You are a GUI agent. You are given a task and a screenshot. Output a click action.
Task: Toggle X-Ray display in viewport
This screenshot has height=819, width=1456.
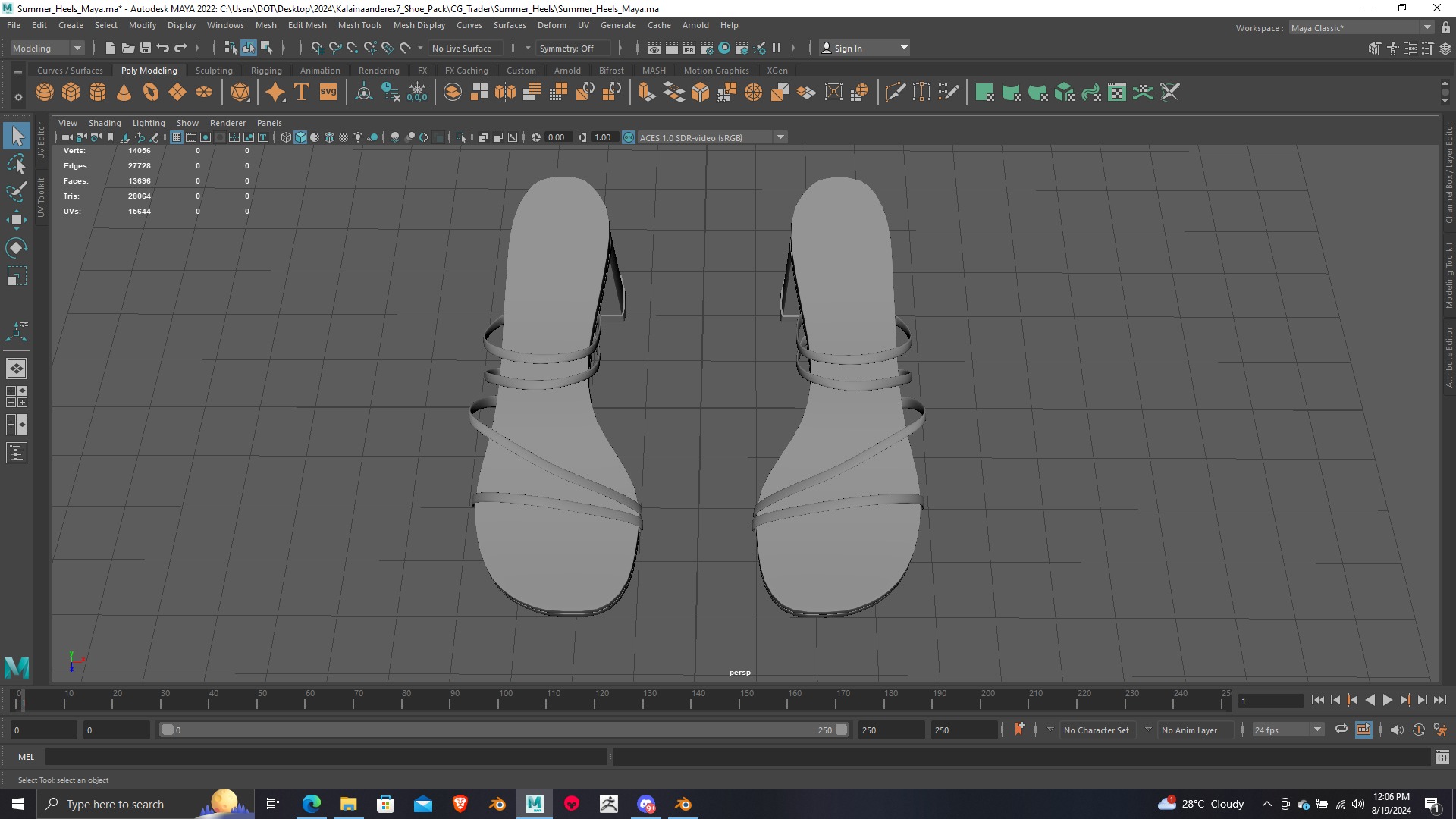(x=484, y=137)
